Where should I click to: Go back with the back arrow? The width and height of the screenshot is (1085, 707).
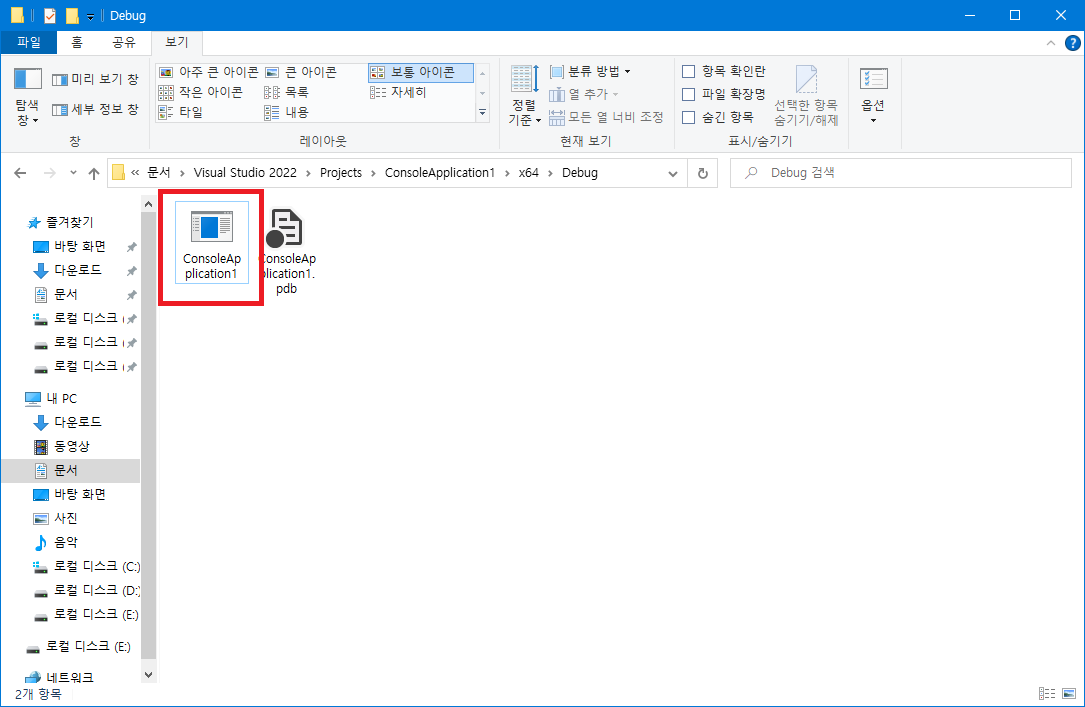20,173
